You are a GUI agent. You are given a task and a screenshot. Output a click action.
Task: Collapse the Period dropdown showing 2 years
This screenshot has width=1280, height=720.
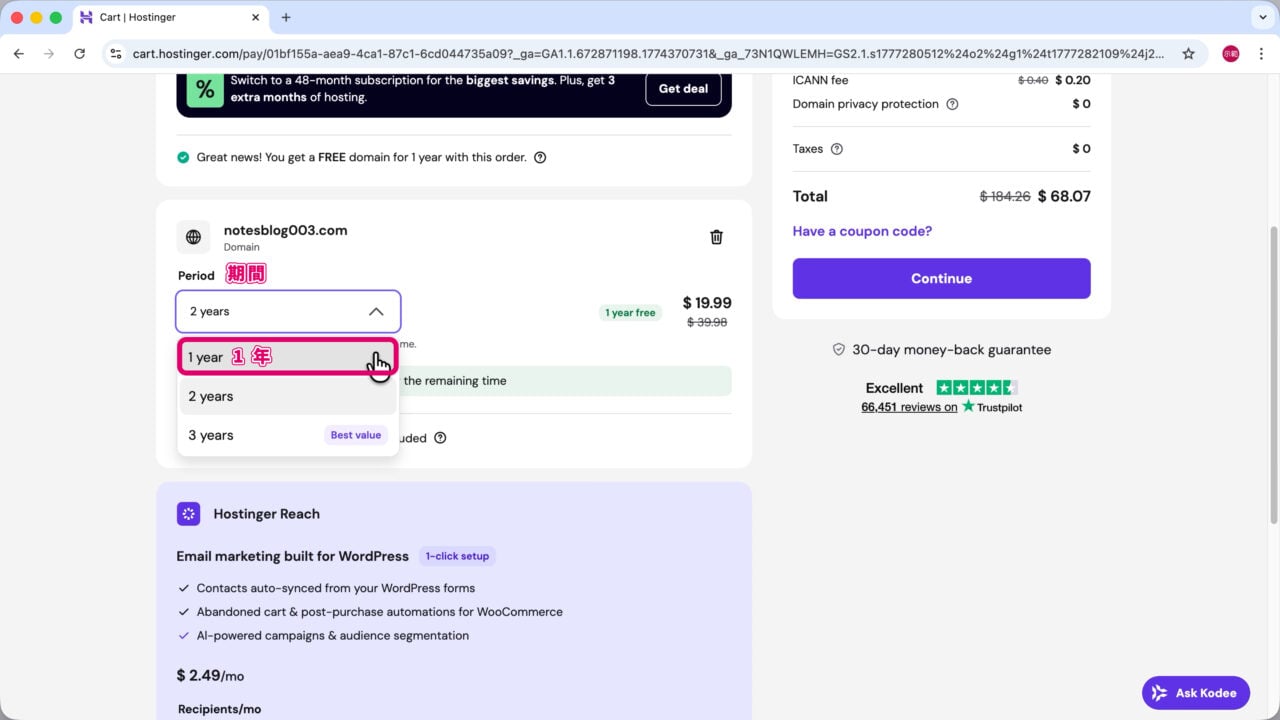(x=288, y=312)
